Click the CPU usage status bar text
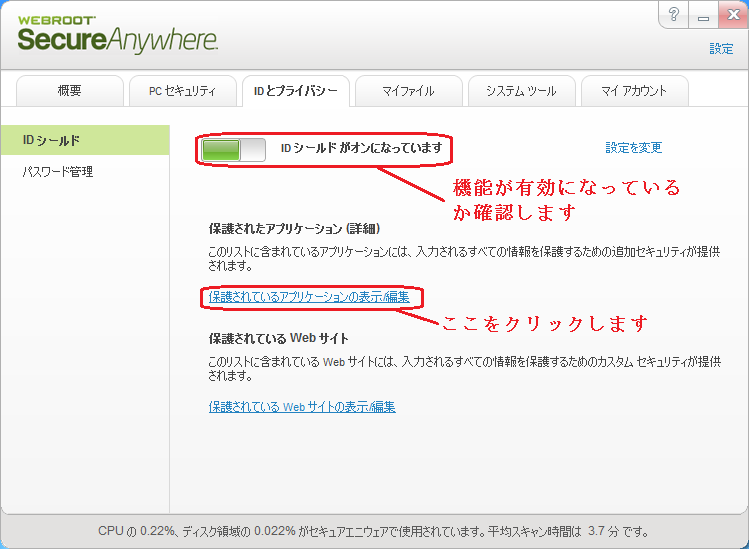 (374, 531)
